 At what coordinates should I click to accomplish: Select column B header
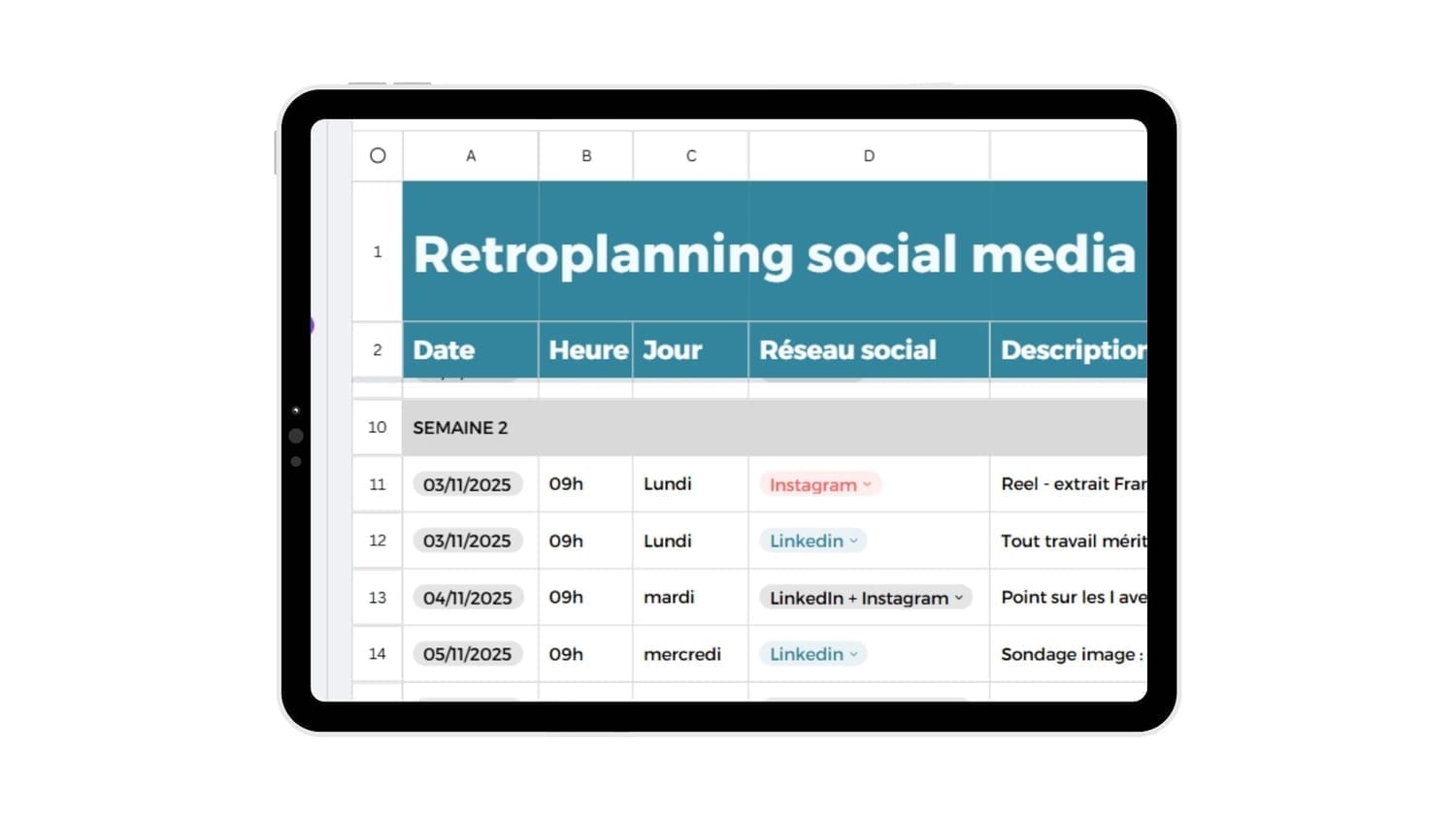(586, 155)
